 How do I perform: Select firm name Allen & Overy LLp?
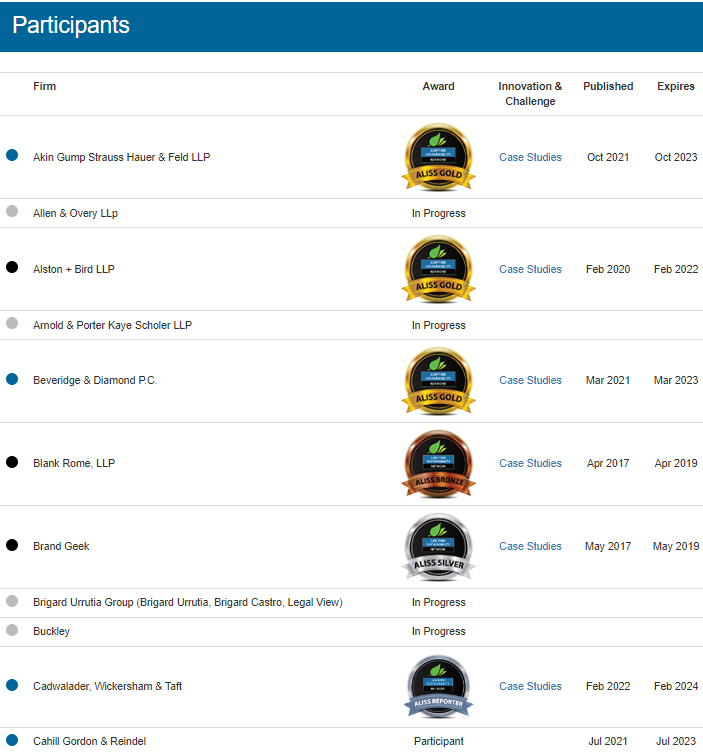(x=75, y=213)
